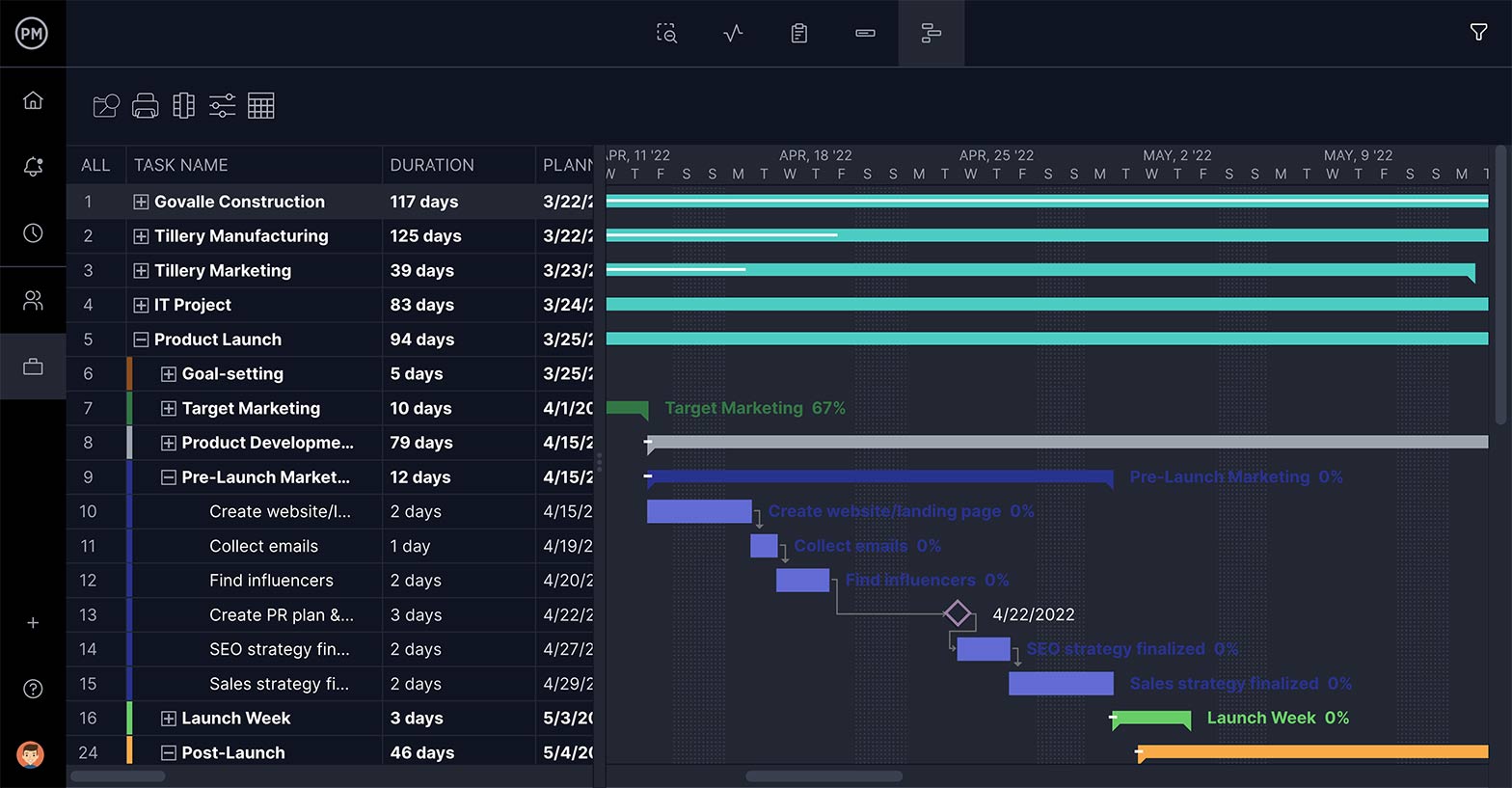Collapse the Product Launch project
Viewport: 1512px width, 788px height.
141,340
